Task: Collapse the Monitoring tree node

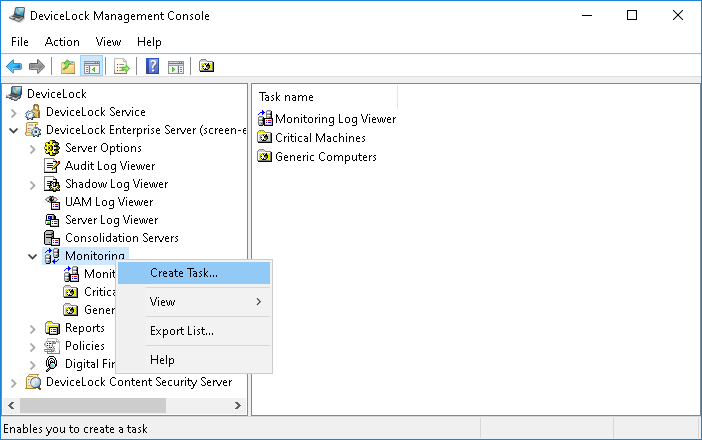Action: [x=33, y=256]
